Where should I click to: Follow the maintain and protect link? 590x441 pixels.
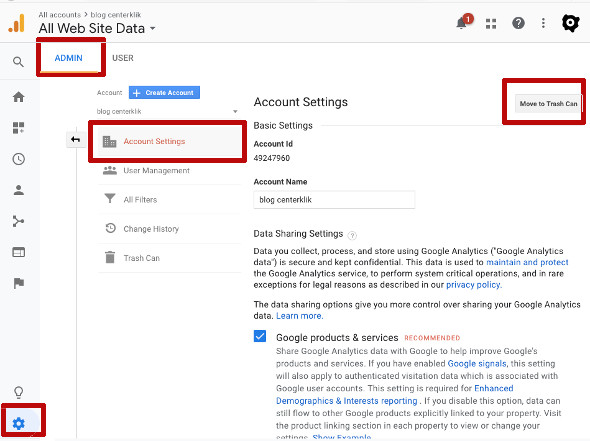(x=527, y=262)
